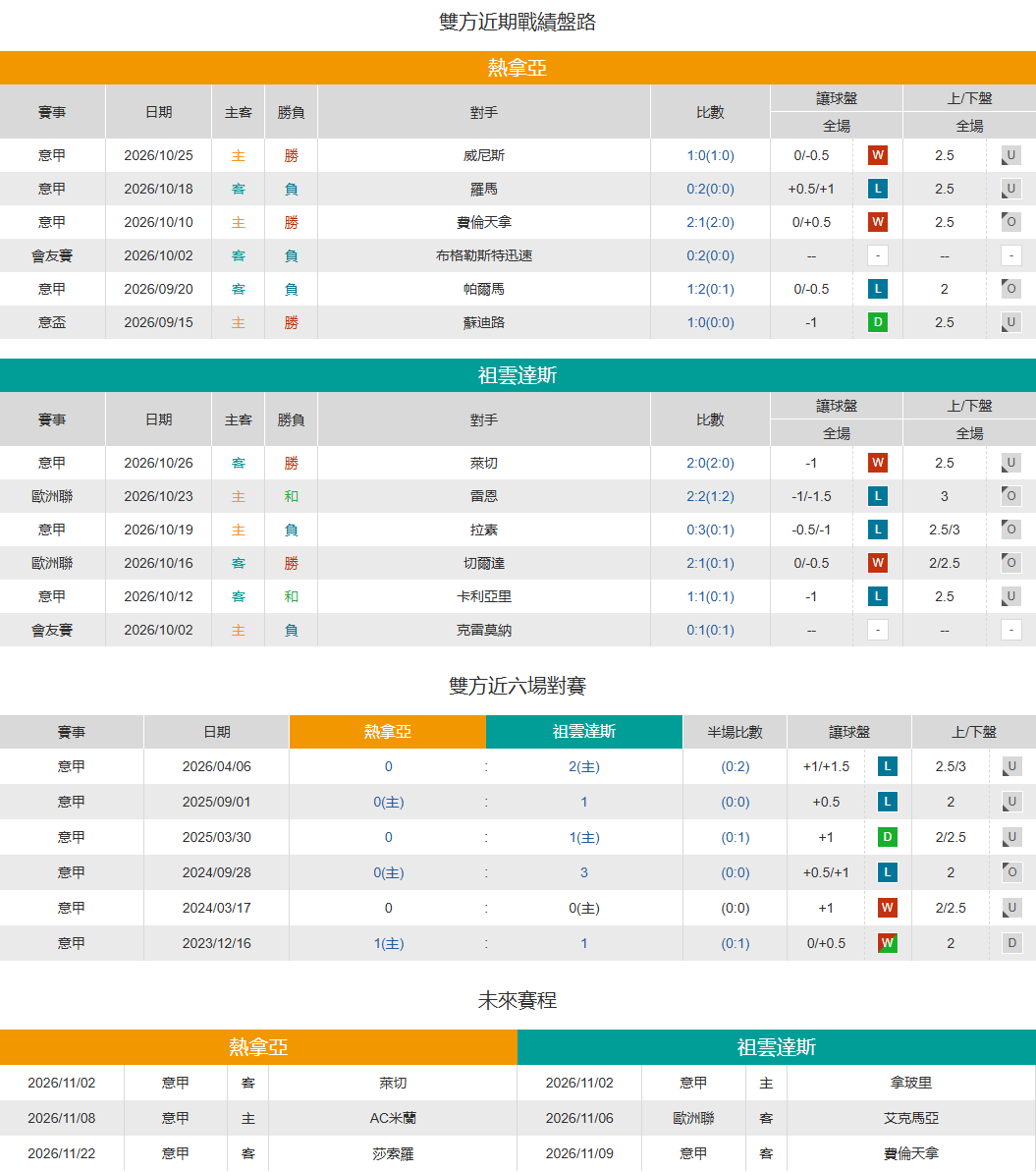Viewport: 1036px width, 1172px height.
Task: Select the O over/under badge in the 拉素 row
Action: click(1010, 530)
